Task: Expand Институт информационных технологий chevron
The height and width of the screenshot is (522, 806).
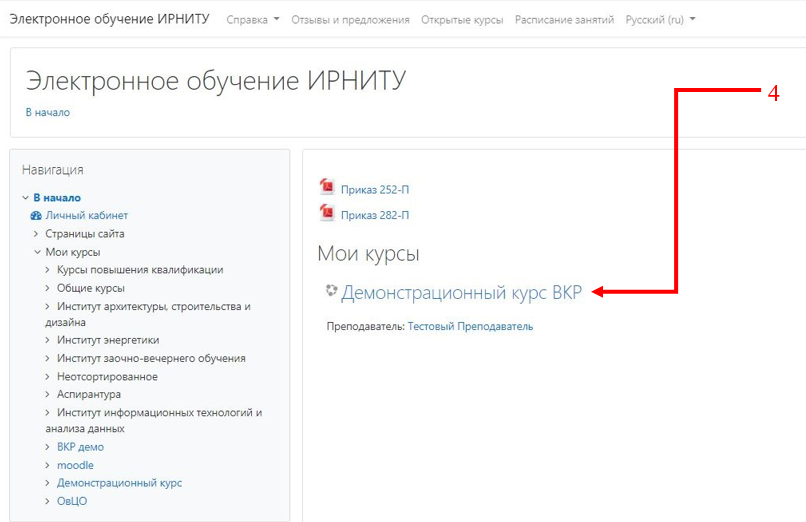Action: click(47, 413)
